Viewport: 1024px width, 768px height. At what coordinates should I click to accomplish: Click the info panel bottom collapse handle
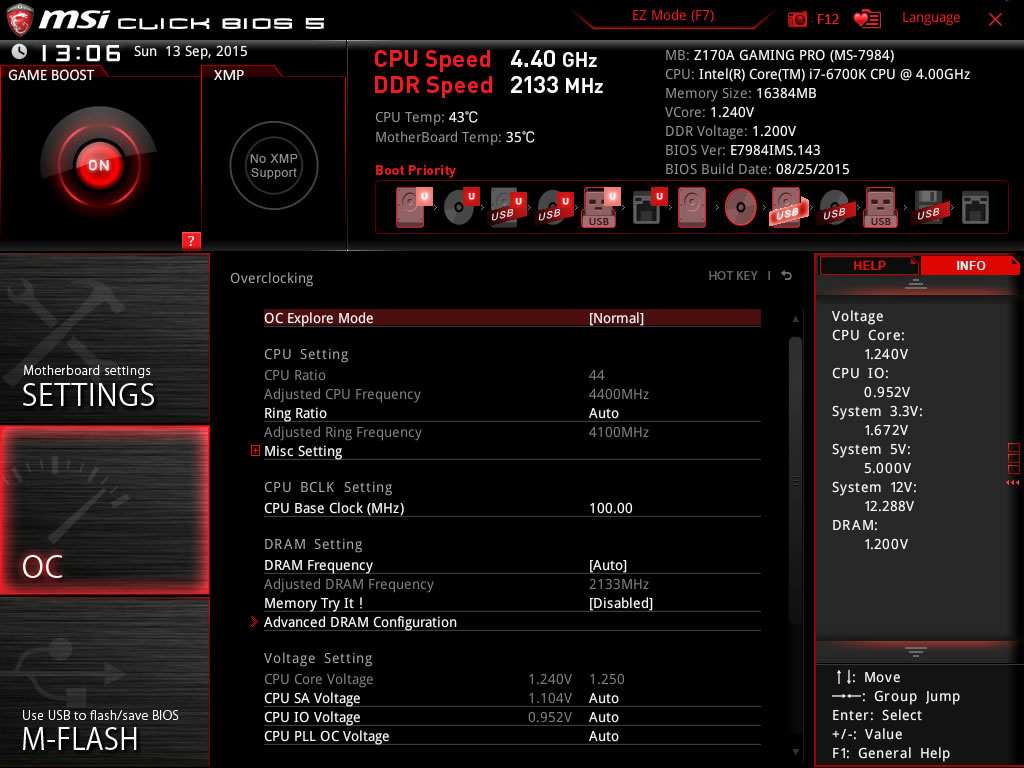click(x=916, y=652)
